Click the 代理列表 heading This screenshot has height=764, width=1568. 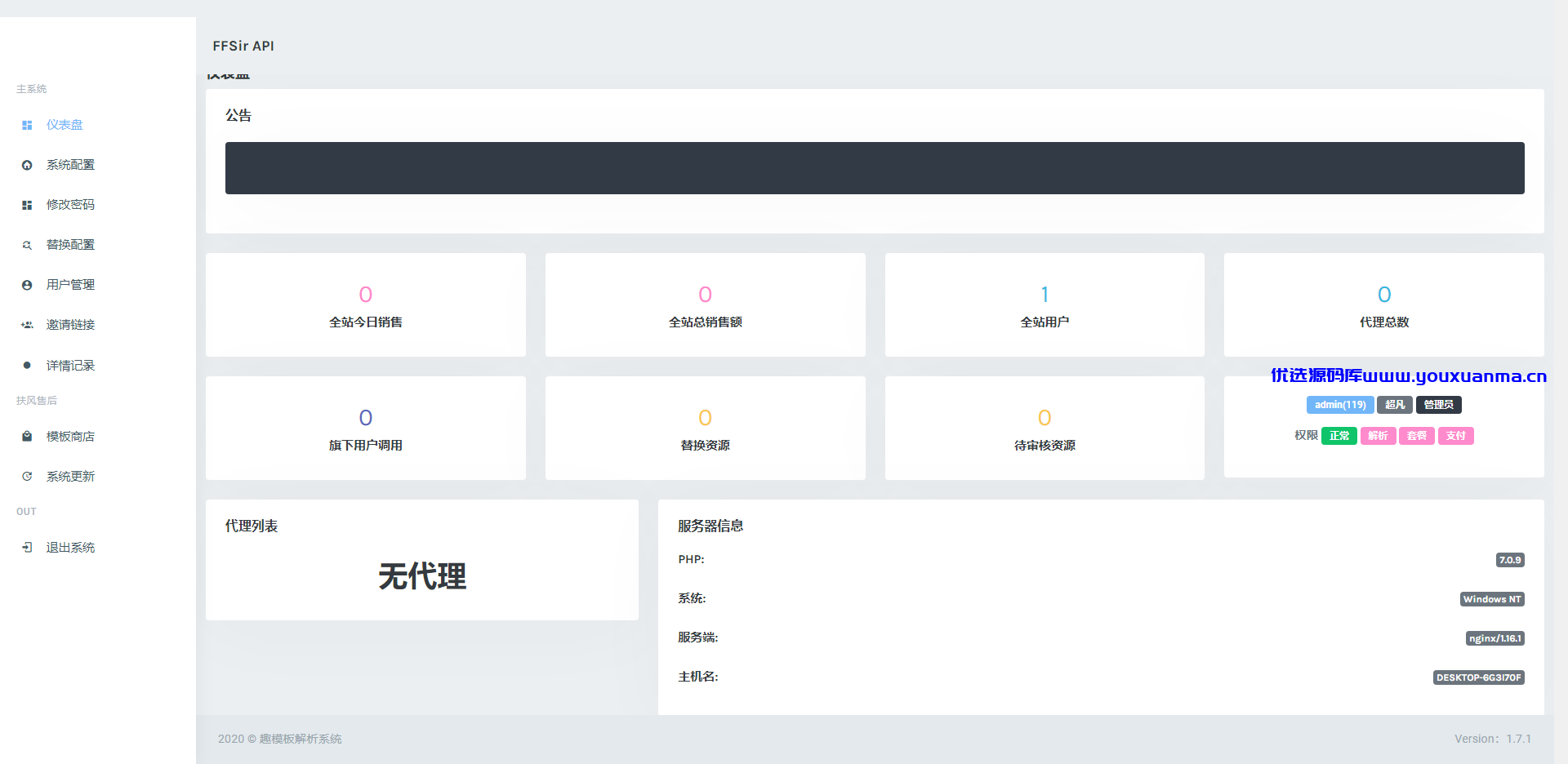[252, 526]
